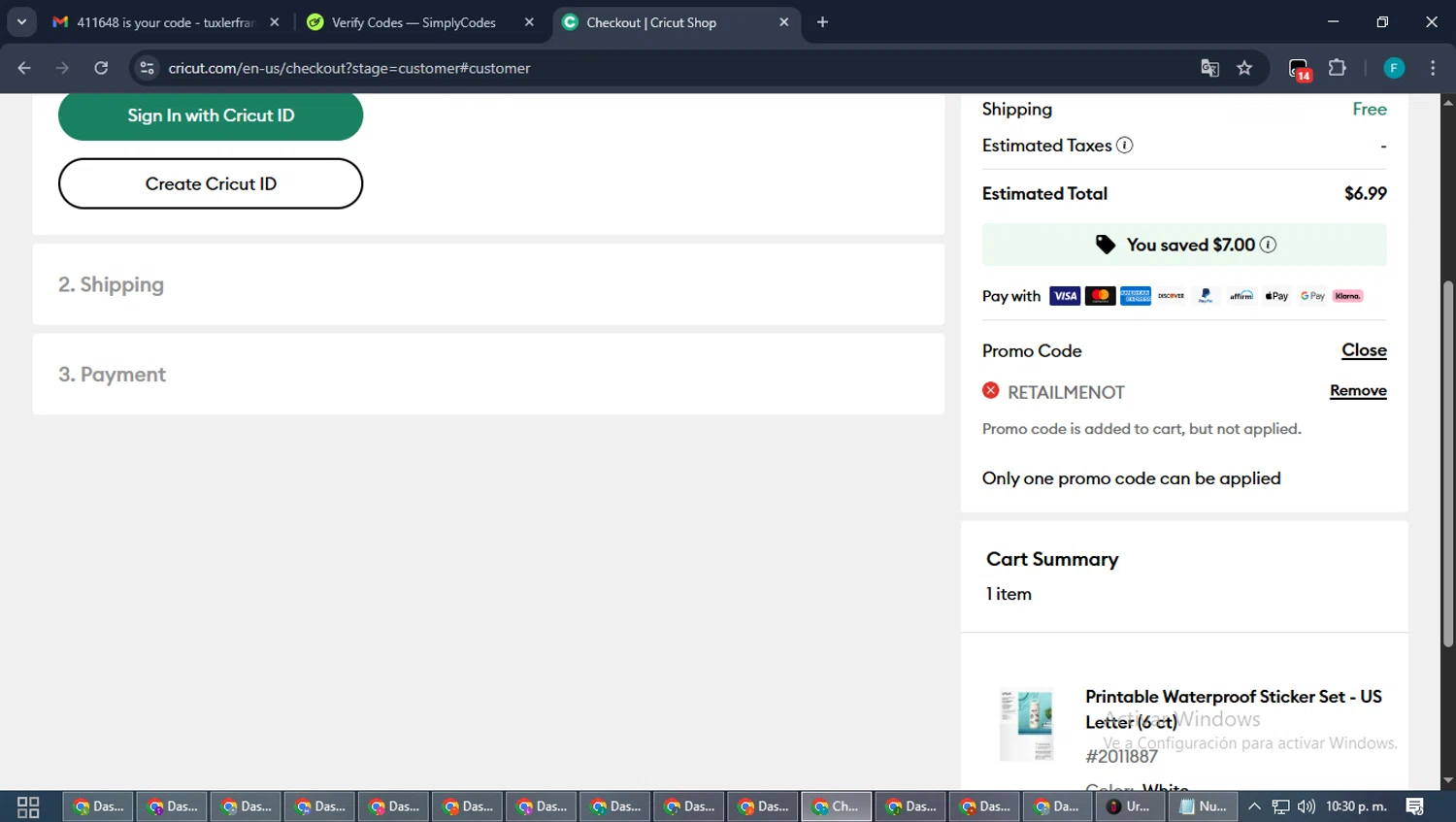
Task: Click the Cart Summary heading
Action: coord(1052,559)
